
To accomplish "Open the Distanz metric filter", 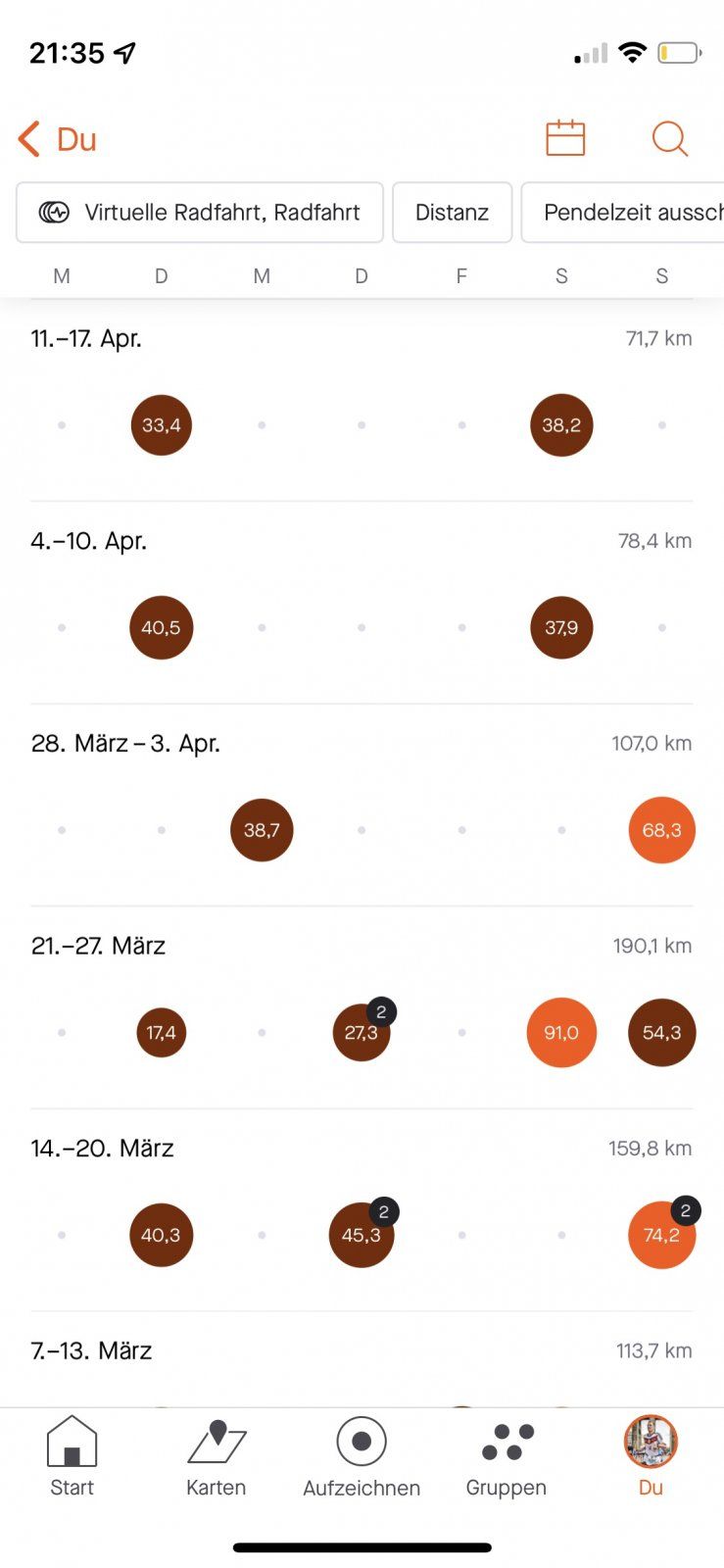I will 452,212.
